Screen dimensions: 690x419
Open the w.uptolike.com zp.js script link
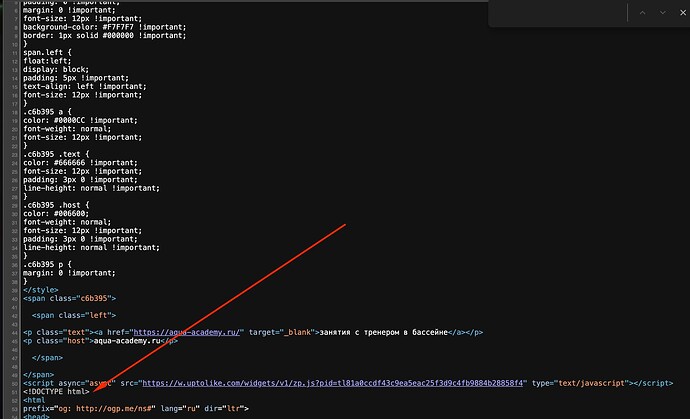pos(333,383)
